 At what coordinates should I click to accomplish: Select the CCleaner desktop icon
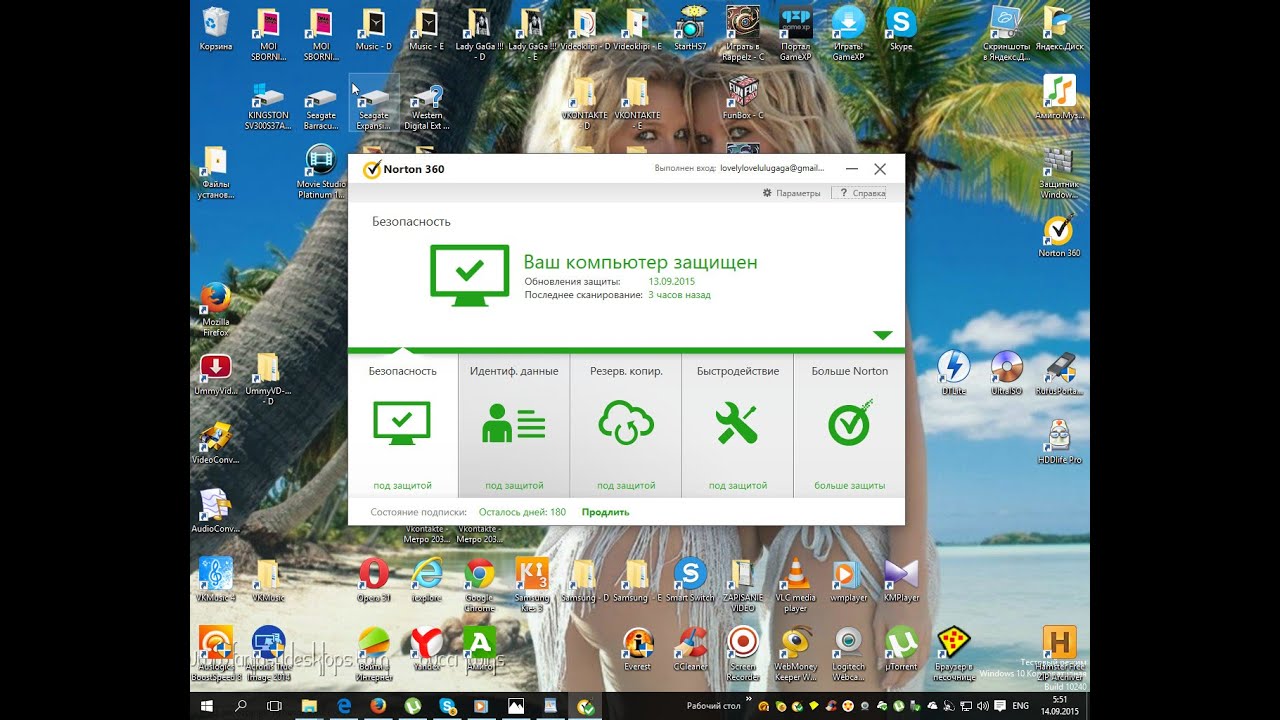(x=690, y=649)
